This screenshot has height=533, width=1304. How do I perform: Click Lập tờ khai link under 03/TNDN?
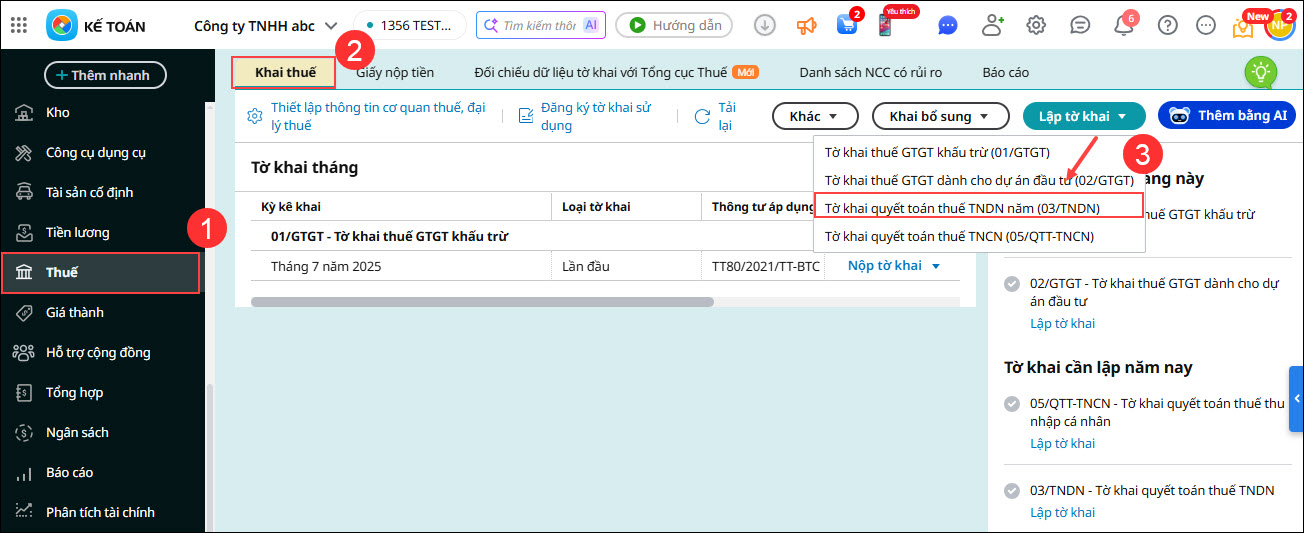pos(1062,512)
